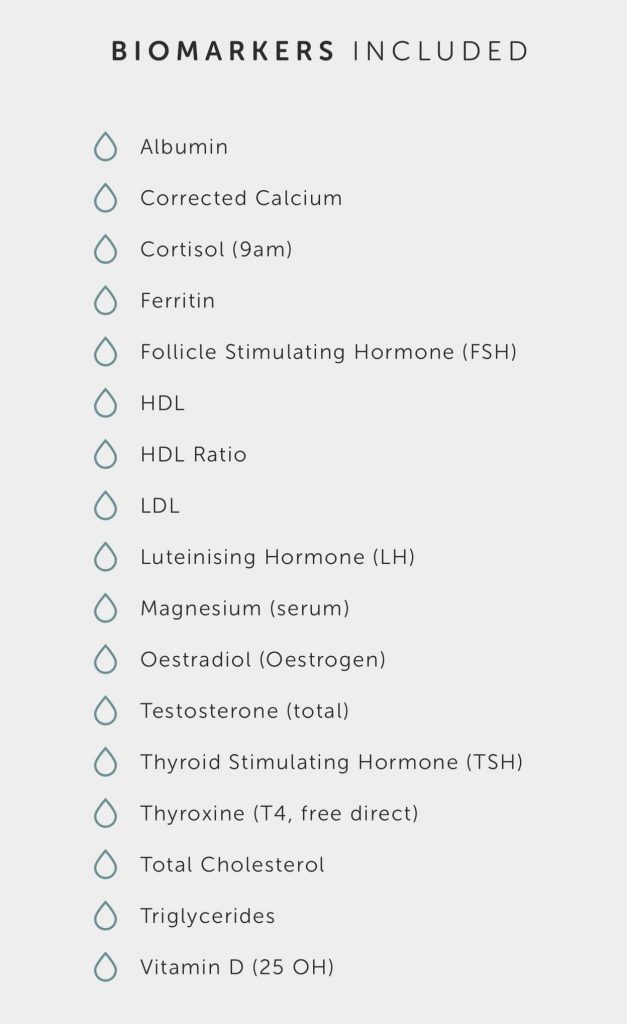Click the droplet icon beside HDL Ratio
627x1024 pixels.
[x=105, y=455]
